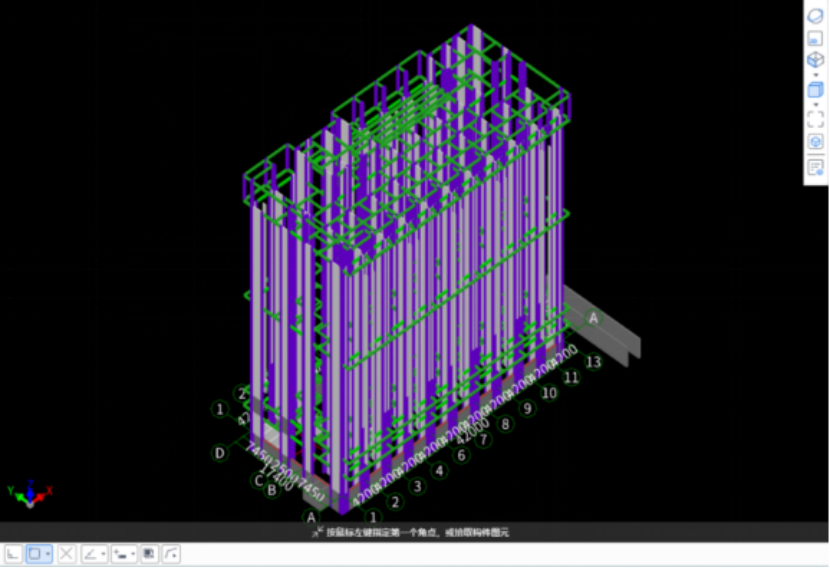Viewport: 830px width, 568px height.
Task: Click the wireframe cube view icon
Action: [x=815, y=60]
